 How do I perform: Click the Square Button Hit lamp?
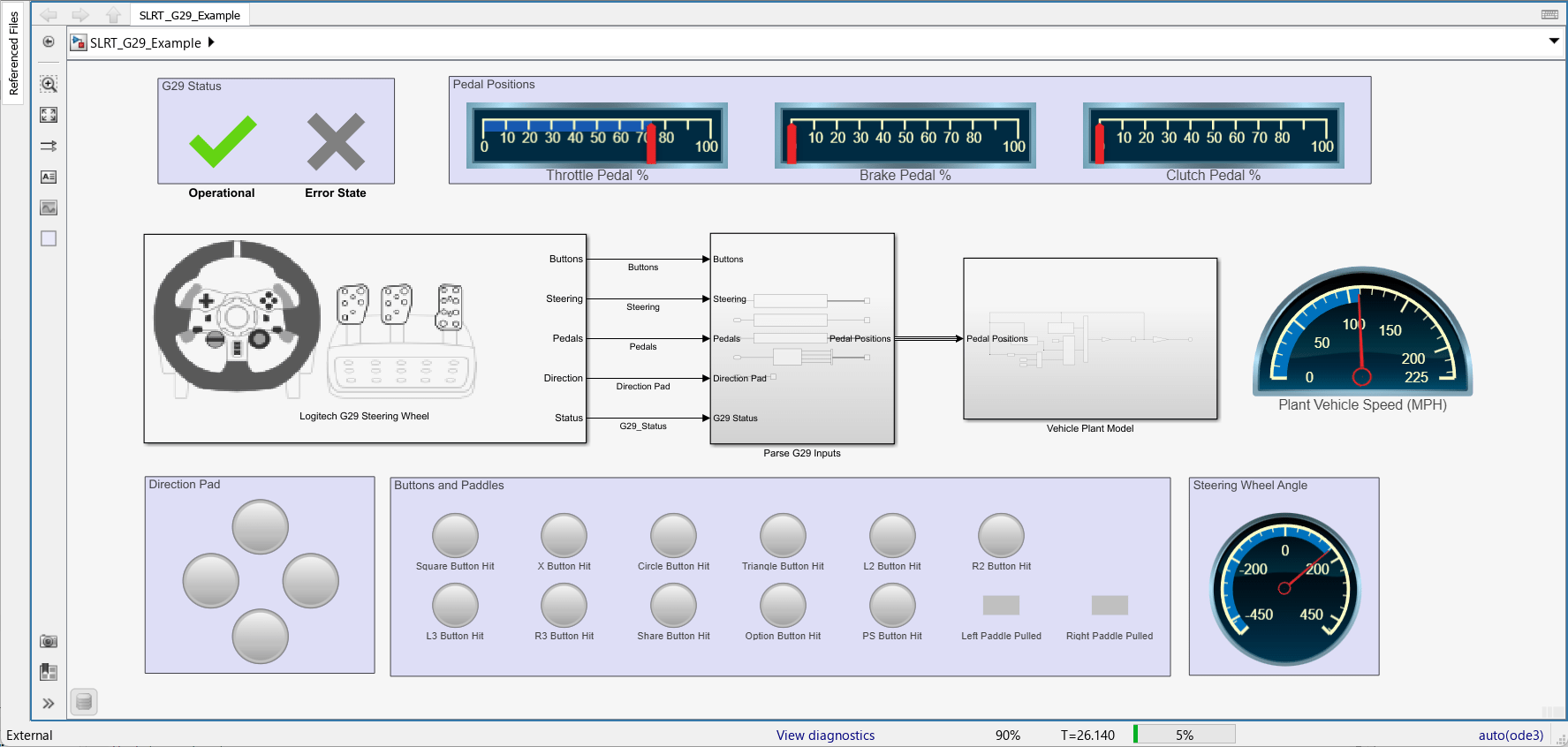(455, 535)
